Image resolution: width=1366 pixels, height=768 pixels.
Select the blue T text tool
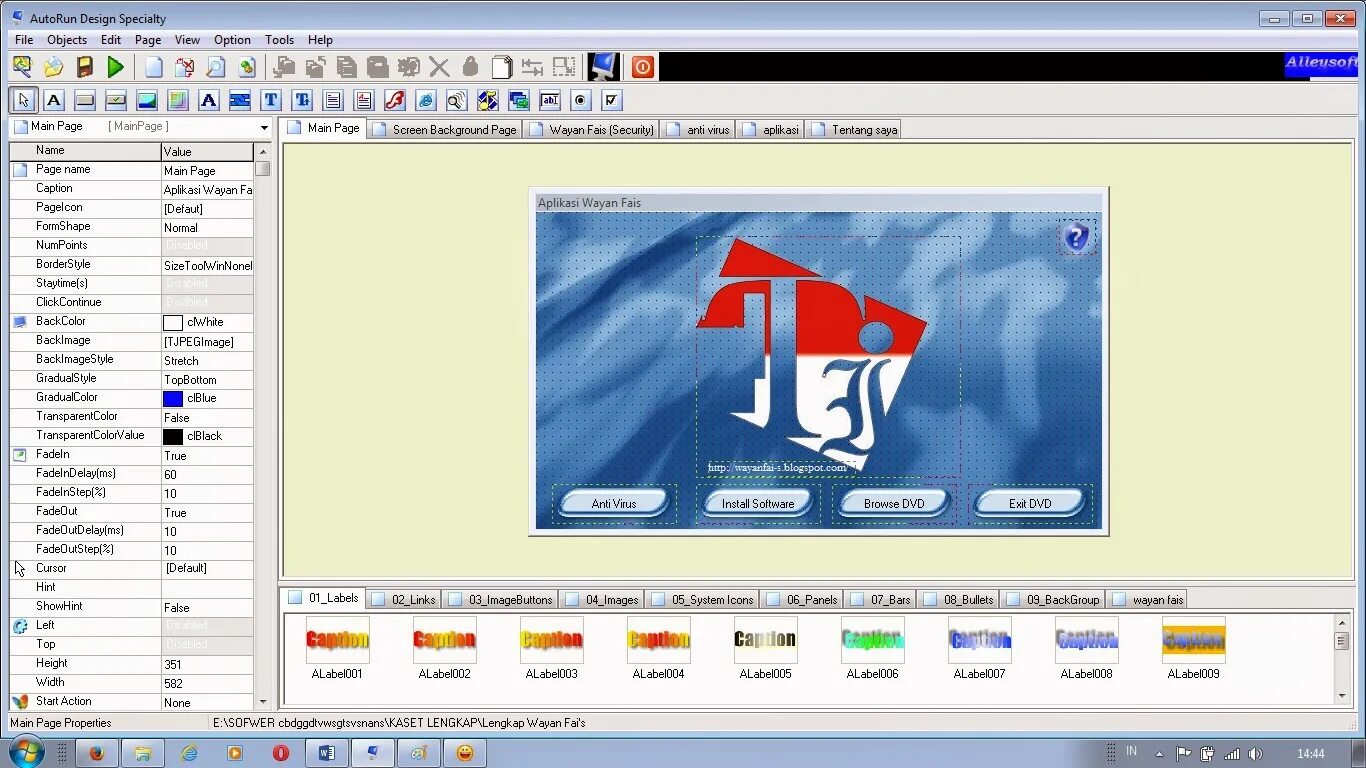tap(270, 100)
